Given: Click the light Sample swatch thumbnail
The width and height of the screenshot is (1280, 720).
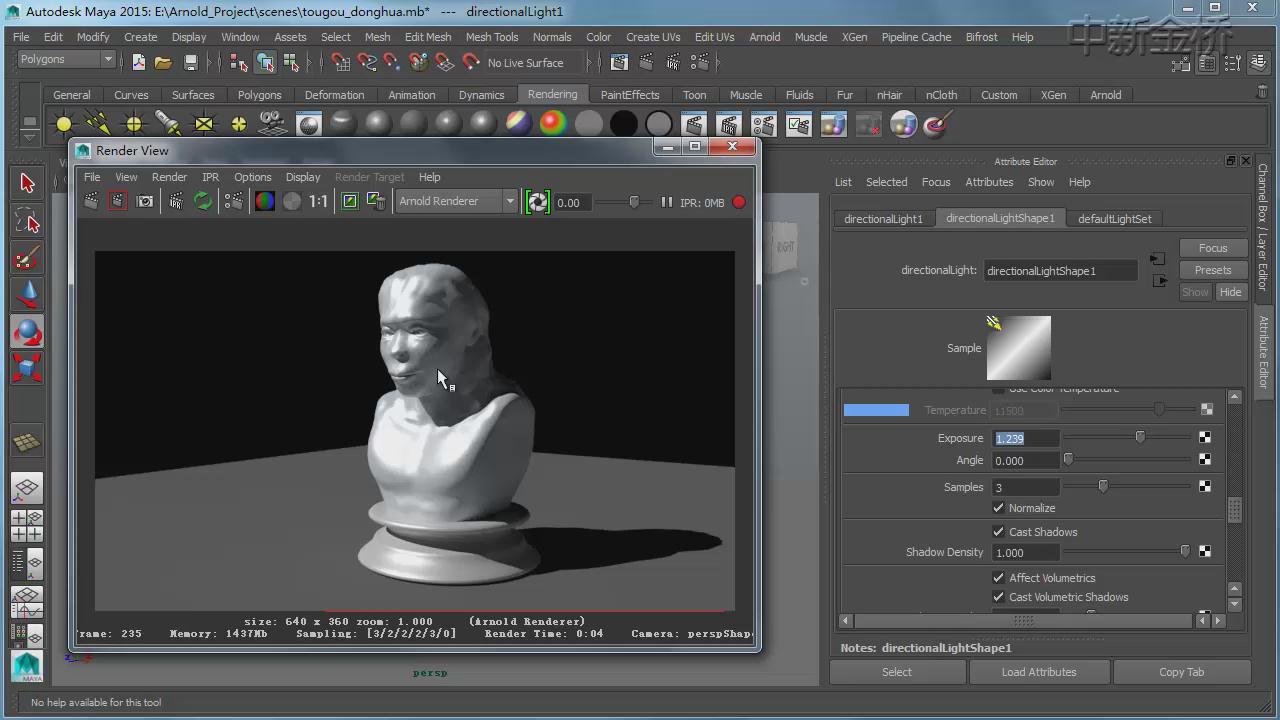Looking at the screenshot, I should pyautogui.click(x=1019, y=347).
